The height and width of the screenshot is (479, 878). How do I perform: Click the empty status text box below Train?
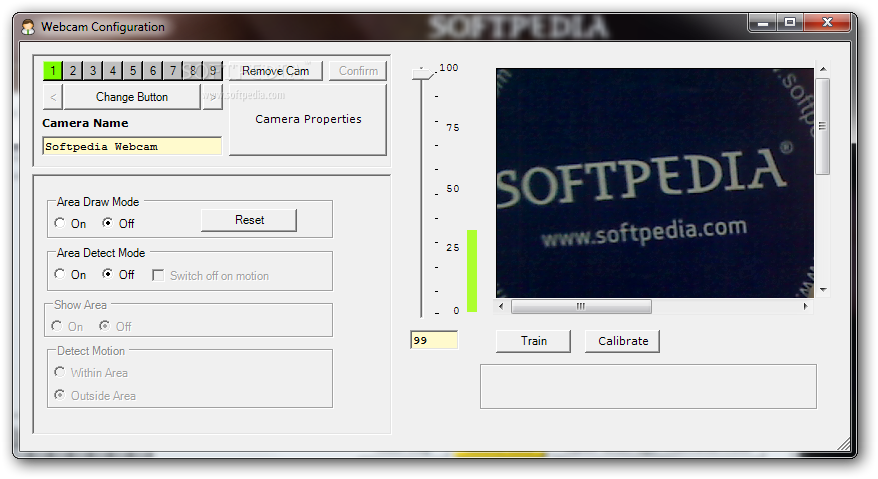(648, 387)
